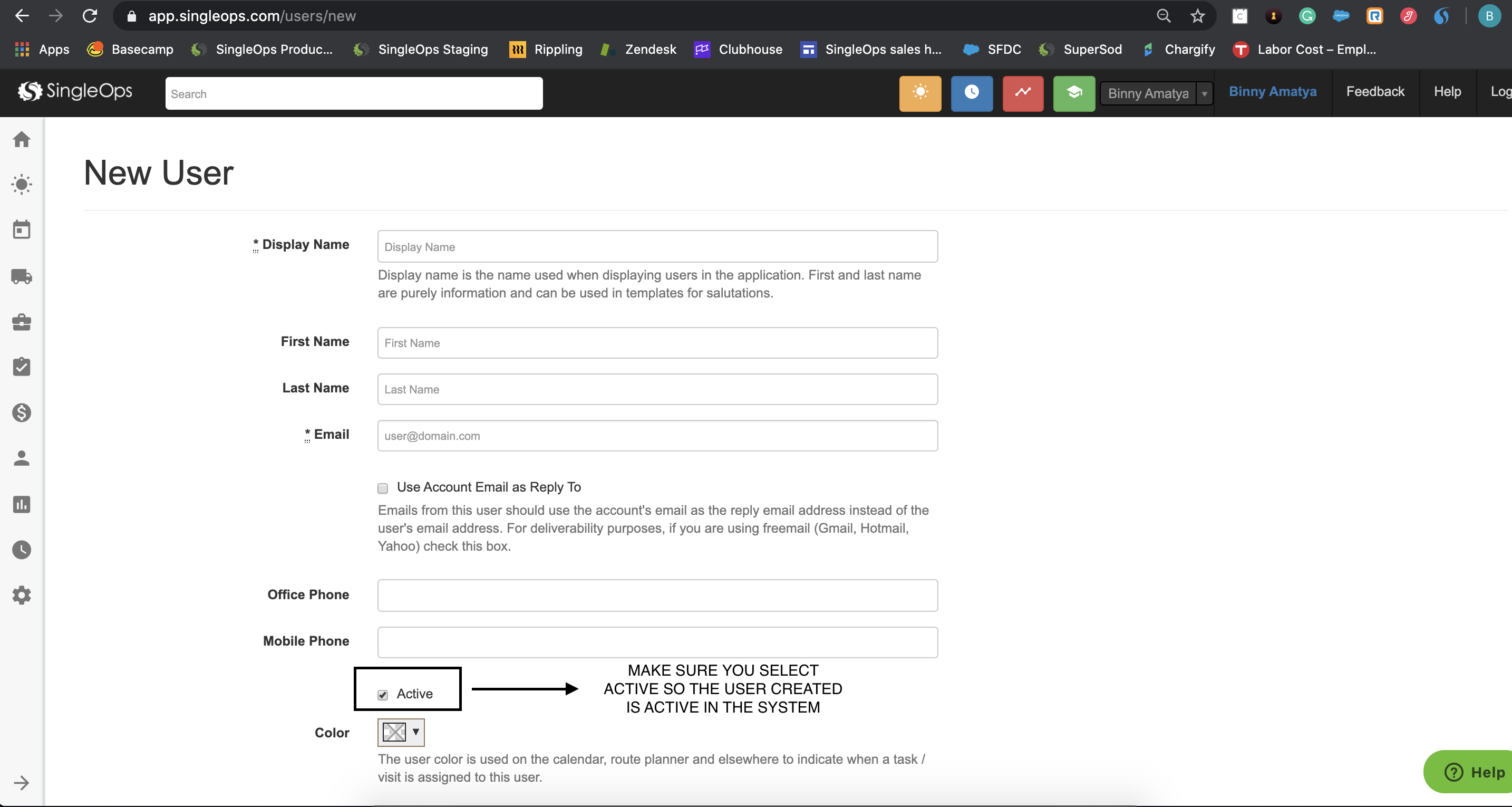Click the blue clock button in the header
The height and width of the screenshot is (807, 1512).
[972, 93]
